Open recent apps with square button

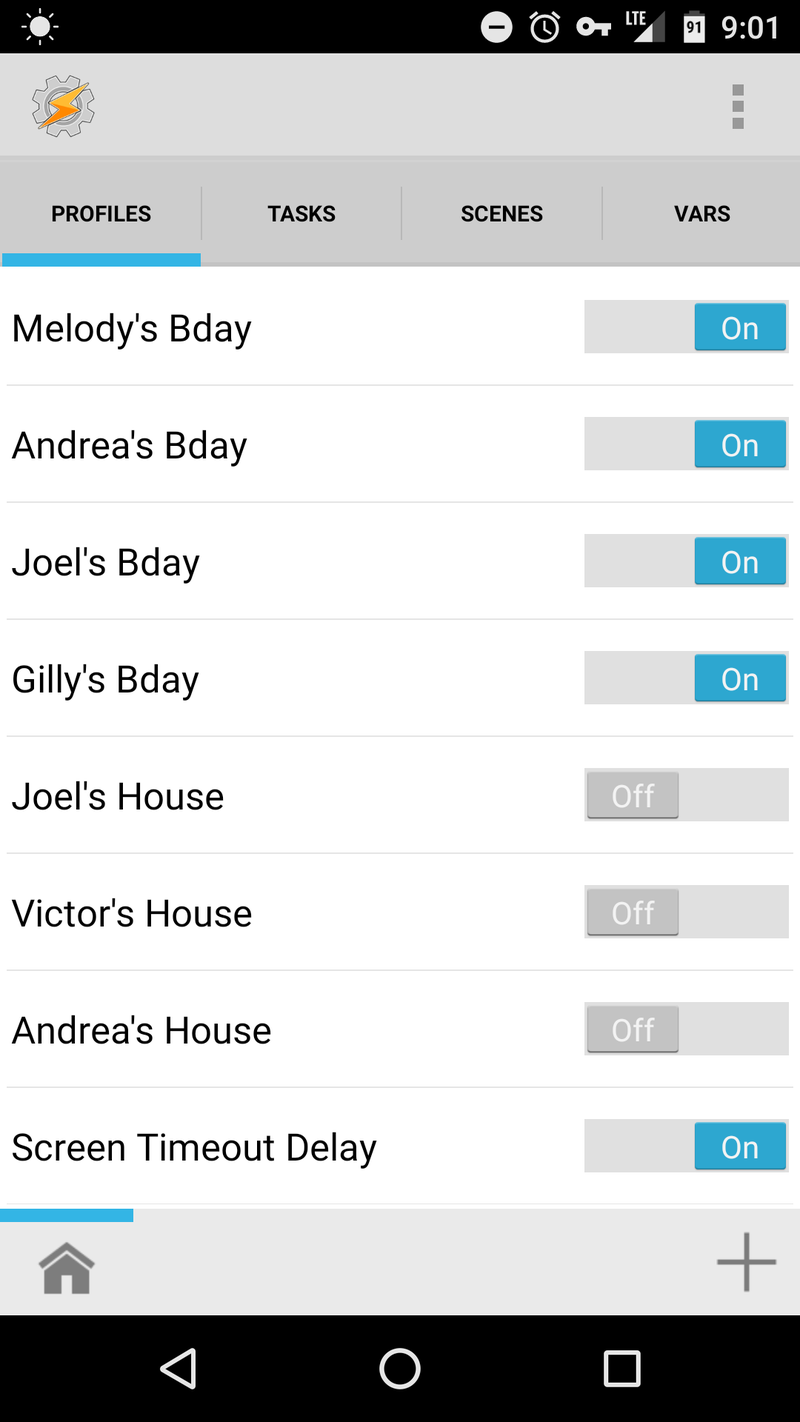[622, 1368]
